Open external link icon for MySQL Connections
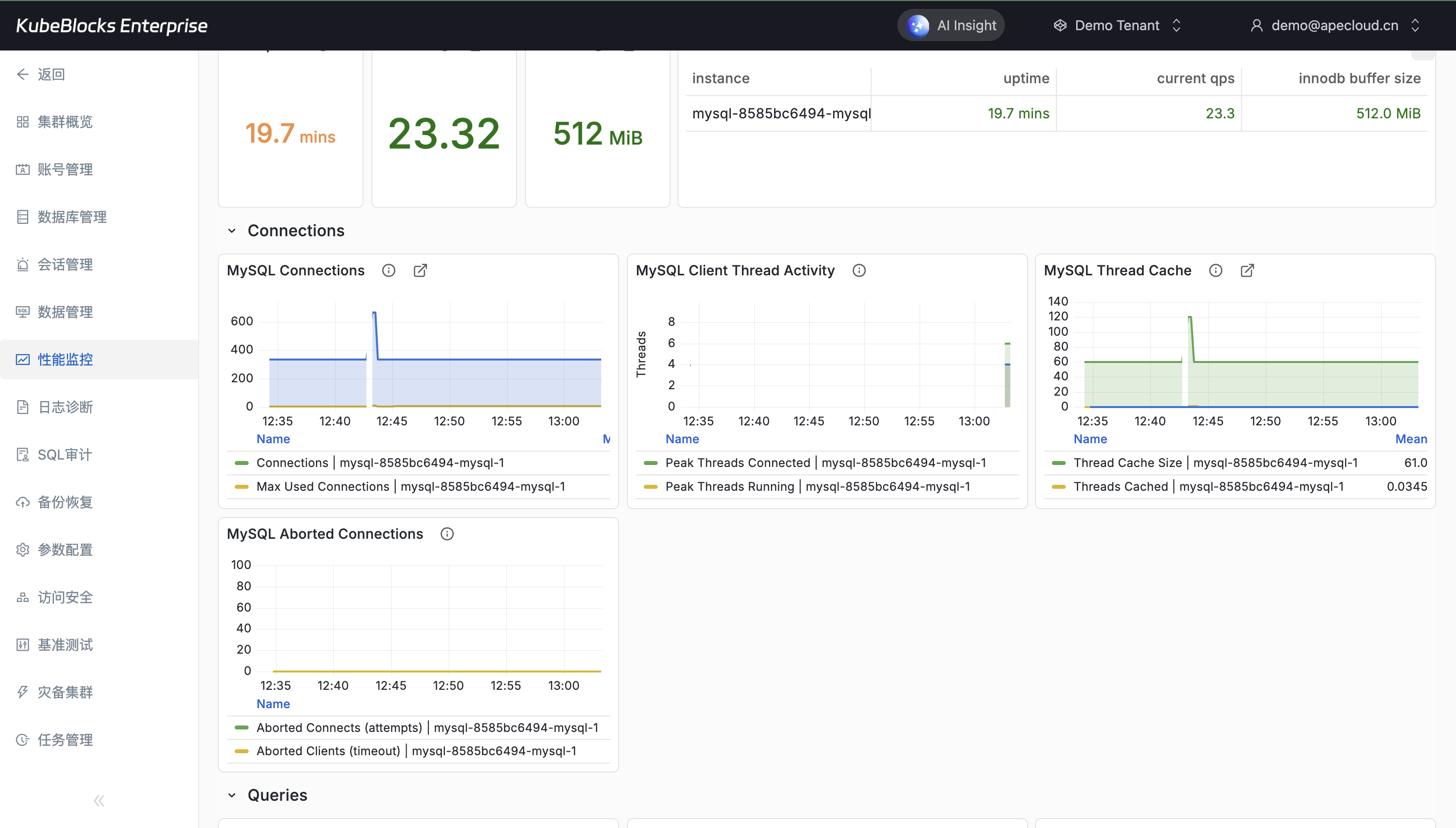The image size is (1456, 828). click(x=420, y=270)
